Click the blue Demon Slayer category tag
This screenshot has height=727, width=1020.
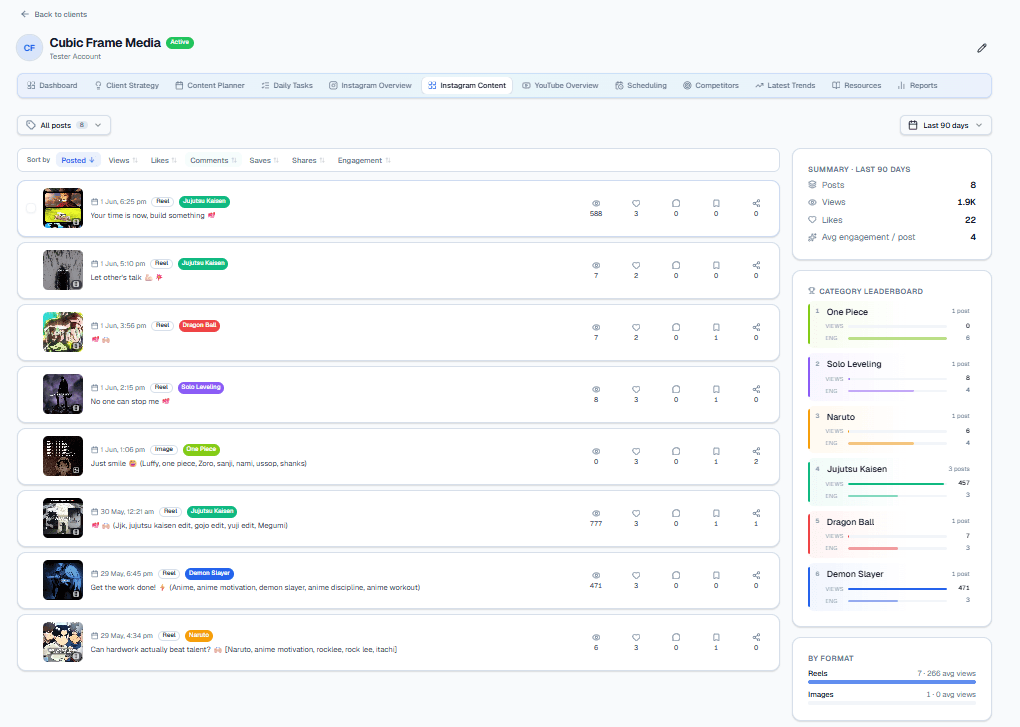(x=209, y=573)
